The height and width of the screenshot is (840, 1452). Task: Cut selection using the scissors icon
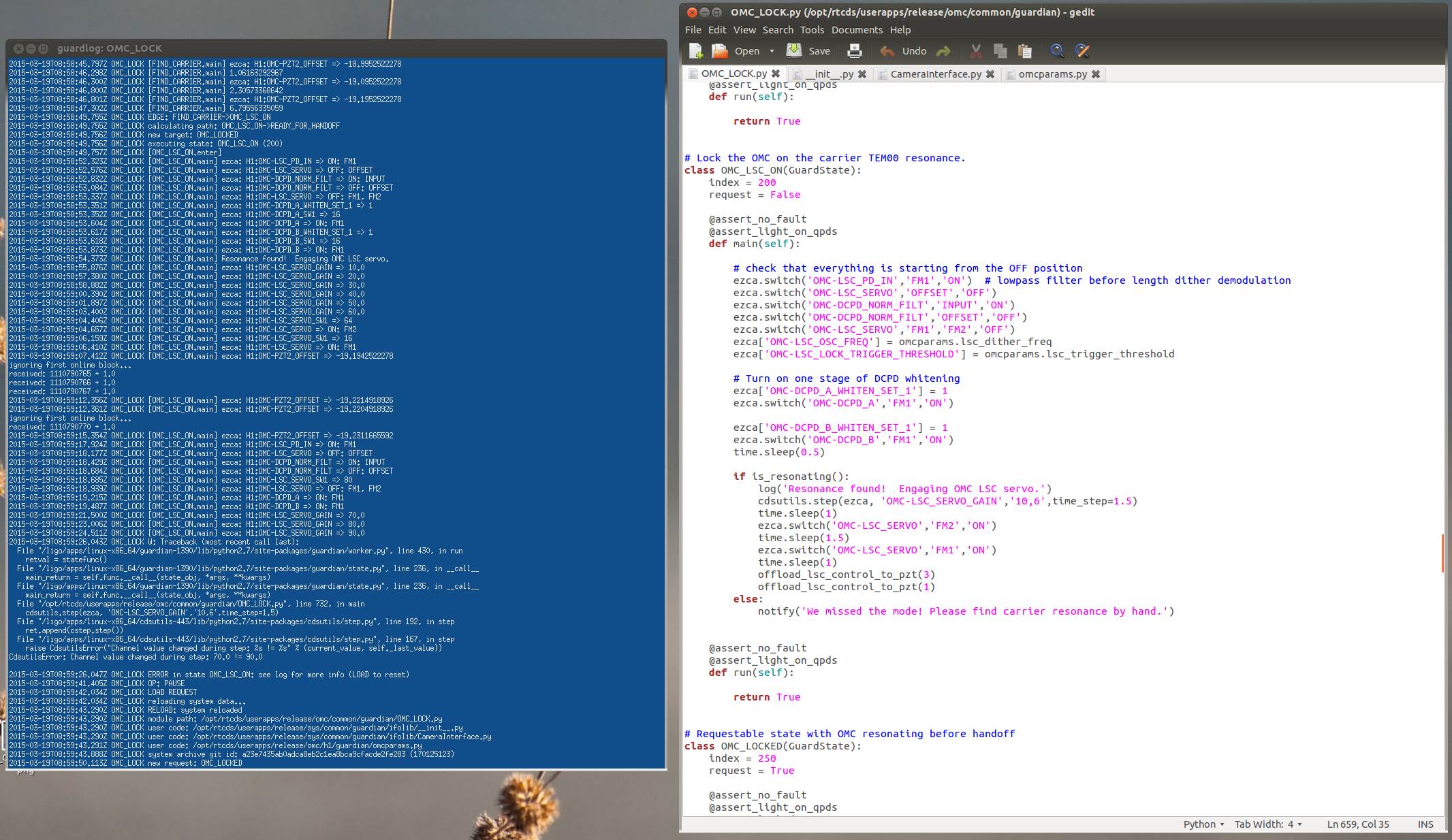tap(976, 51)
